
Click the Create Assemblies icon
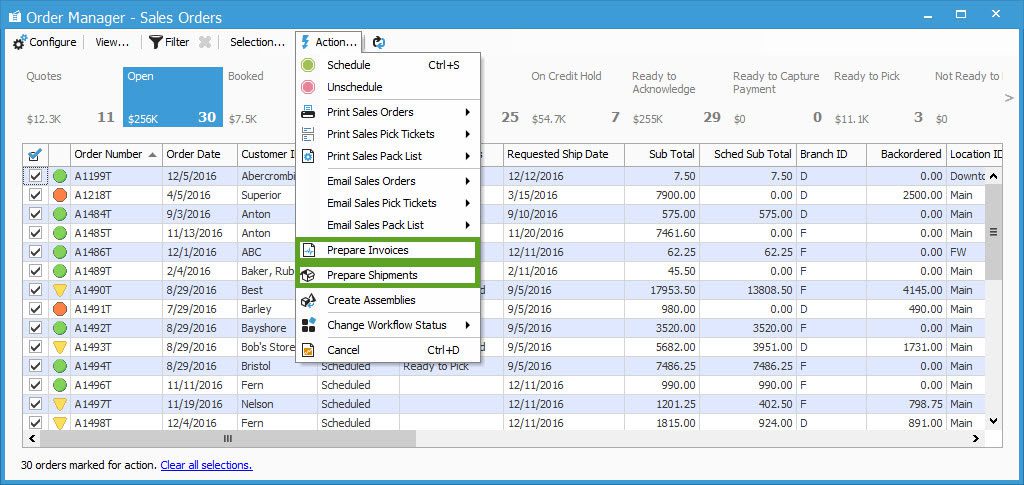tap(308, 300)
